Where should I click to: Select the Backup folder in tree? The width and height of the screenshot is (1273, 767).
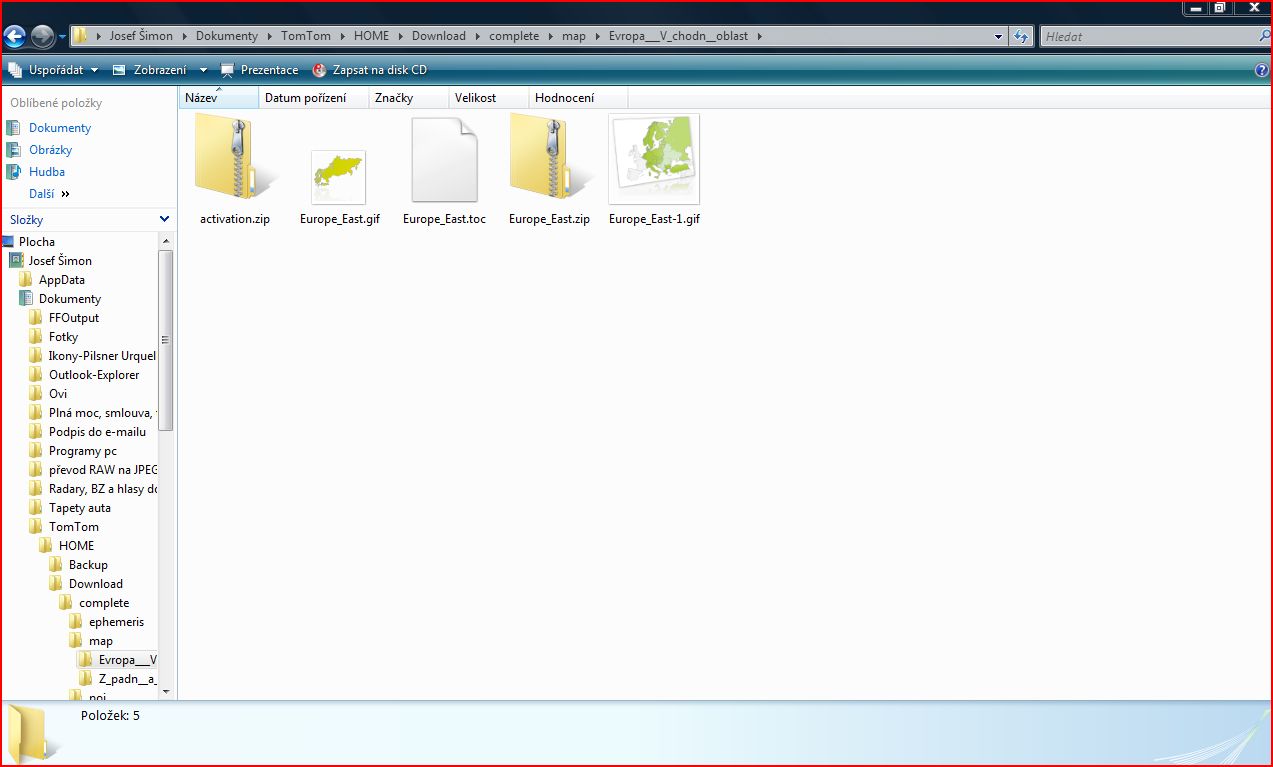[88, 565]
